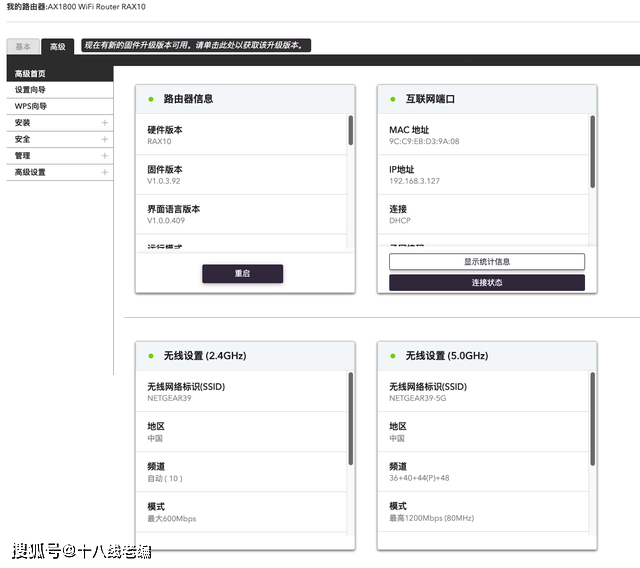This screenshot has width=640, height=568.
Task: Click the 无线设置 (5.0GHz) panel scrollbar
Action: [592, 410]
